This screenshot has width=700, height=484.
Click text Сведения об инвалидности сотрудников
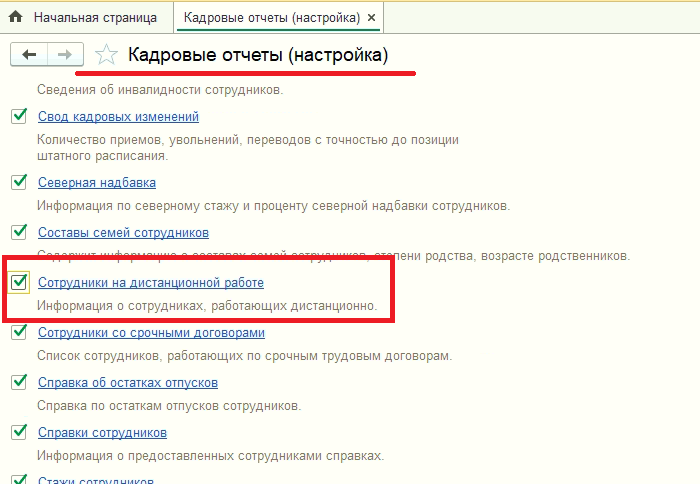coord(160,90)
